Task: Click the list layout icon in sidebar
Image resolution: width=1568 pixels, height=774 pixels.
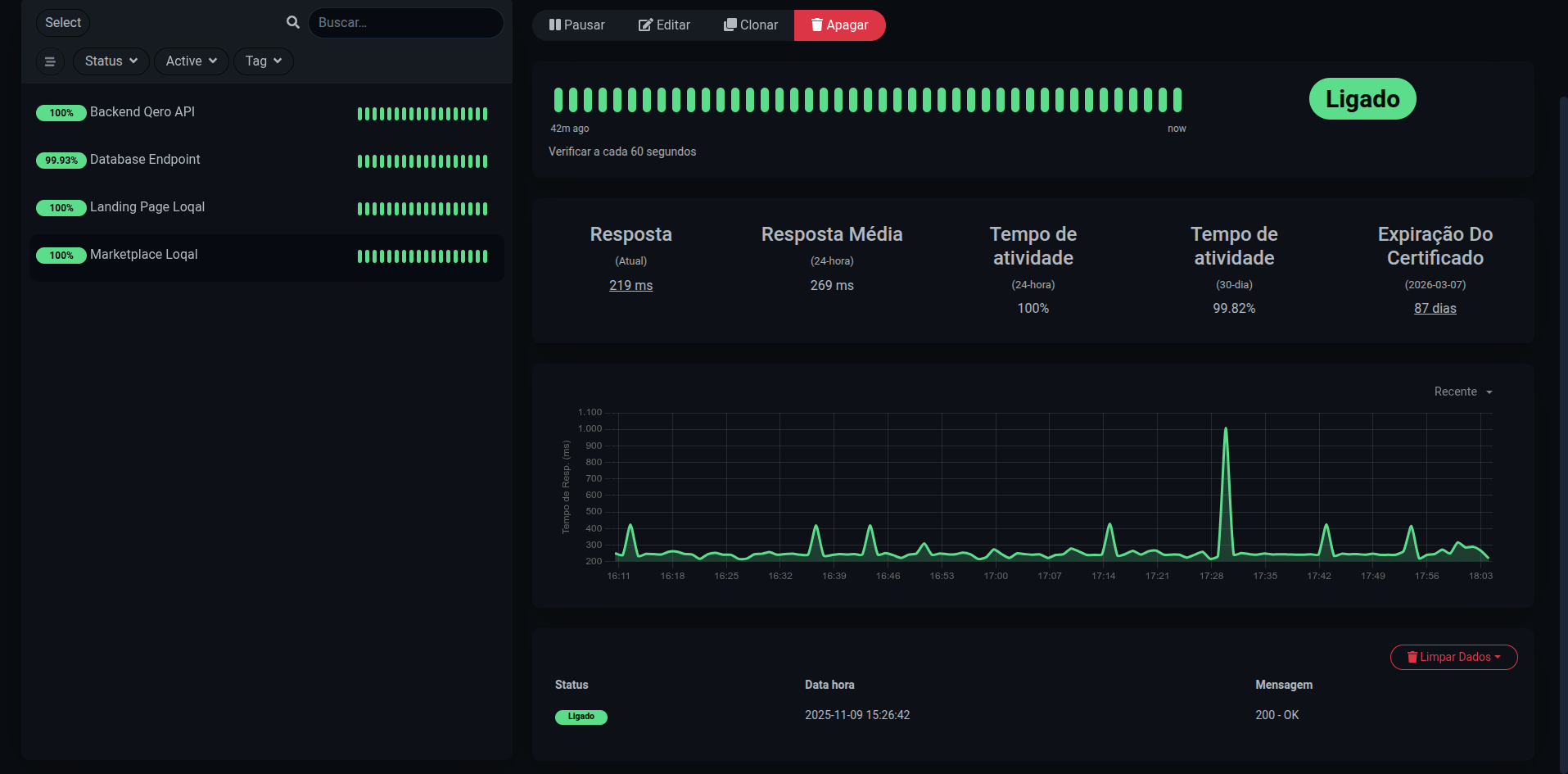Action: 50,61
